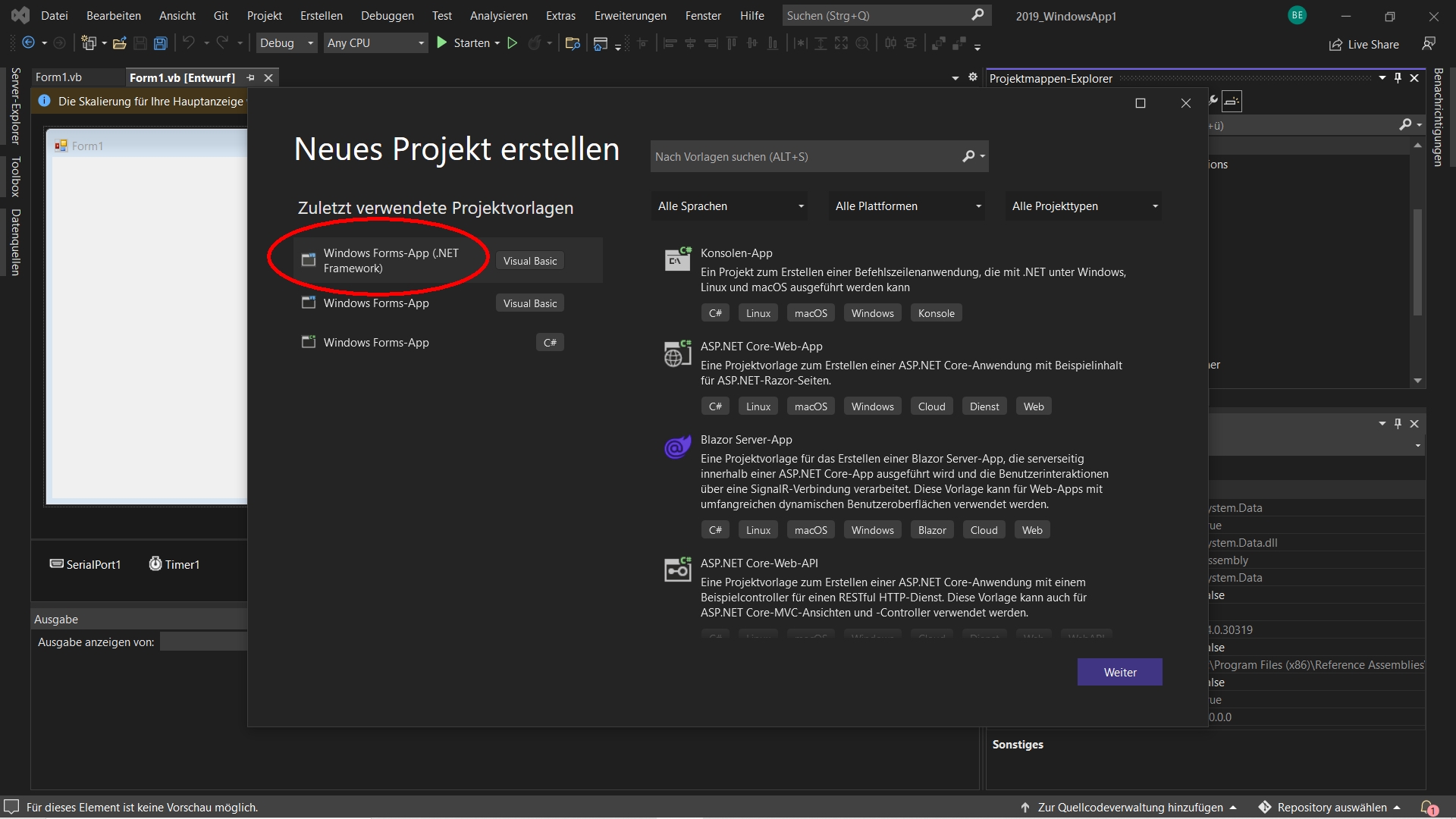This screenshot has height=819, width=1456.
Task: Click the save all icon
Action: (x=160, y=43)
